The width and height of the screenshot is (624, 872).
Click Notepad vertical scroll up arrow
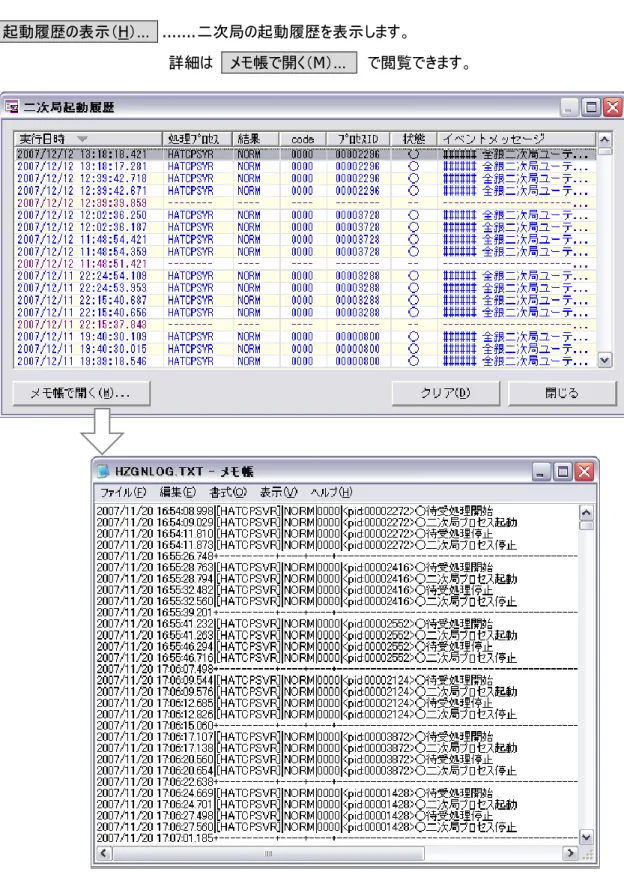[586, 512]
